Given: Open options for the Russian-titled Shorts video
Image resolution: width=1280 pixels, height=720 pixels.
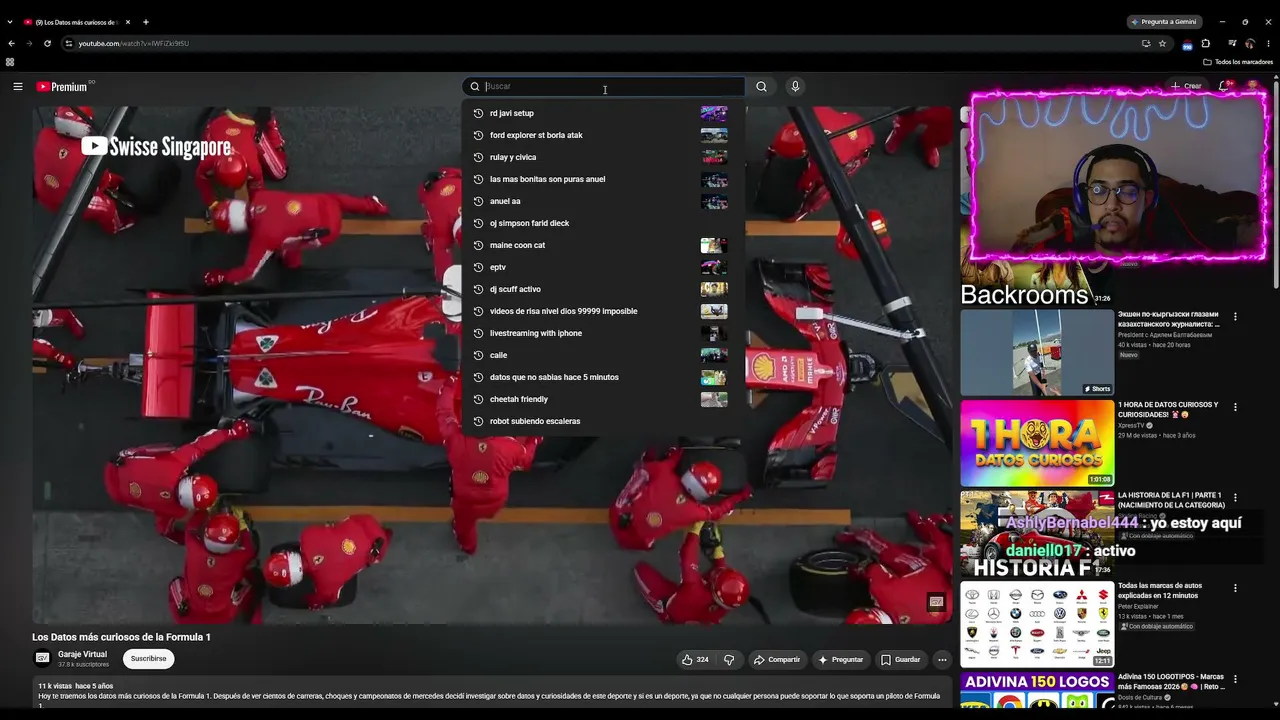Looking at the screenshot, I should (x=1235, y=317).
